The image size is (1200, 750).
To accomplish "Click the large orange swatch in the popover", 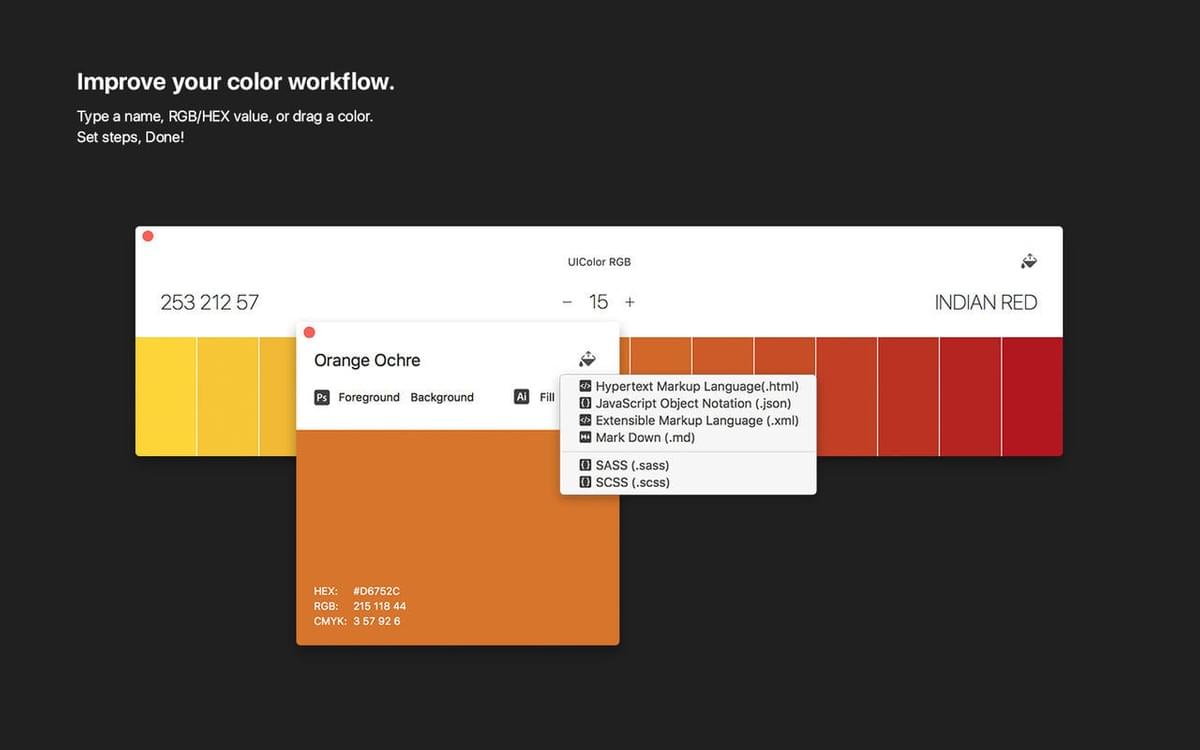I will (x=458, y=537).
